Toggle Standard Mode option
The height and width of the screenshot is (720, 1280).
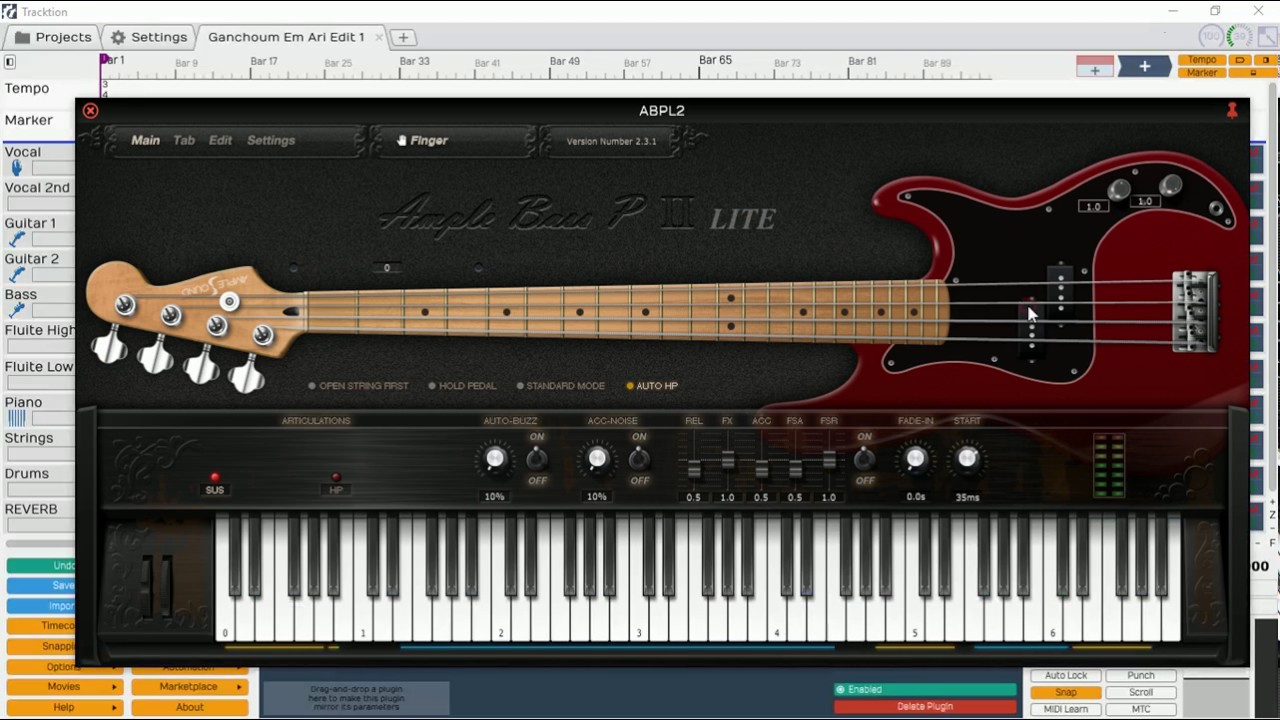click(561, 386)
